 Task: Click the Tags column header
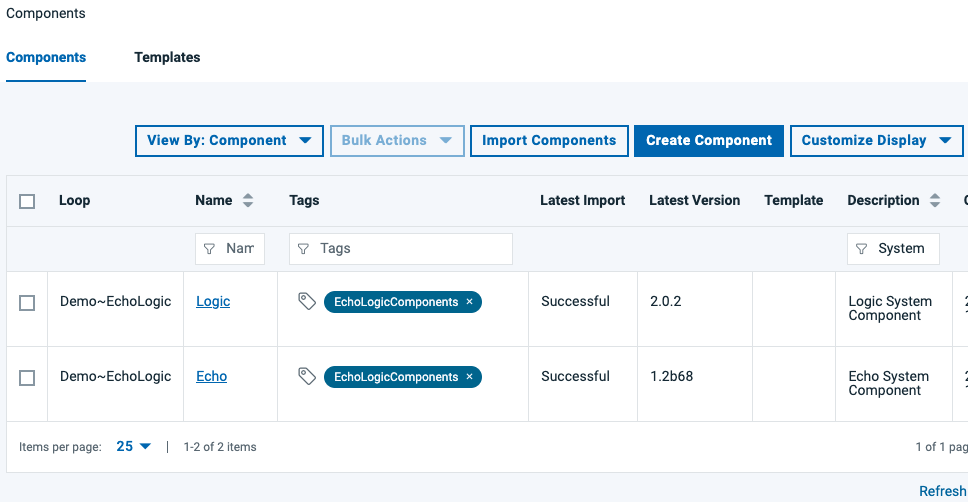point(304,200)
